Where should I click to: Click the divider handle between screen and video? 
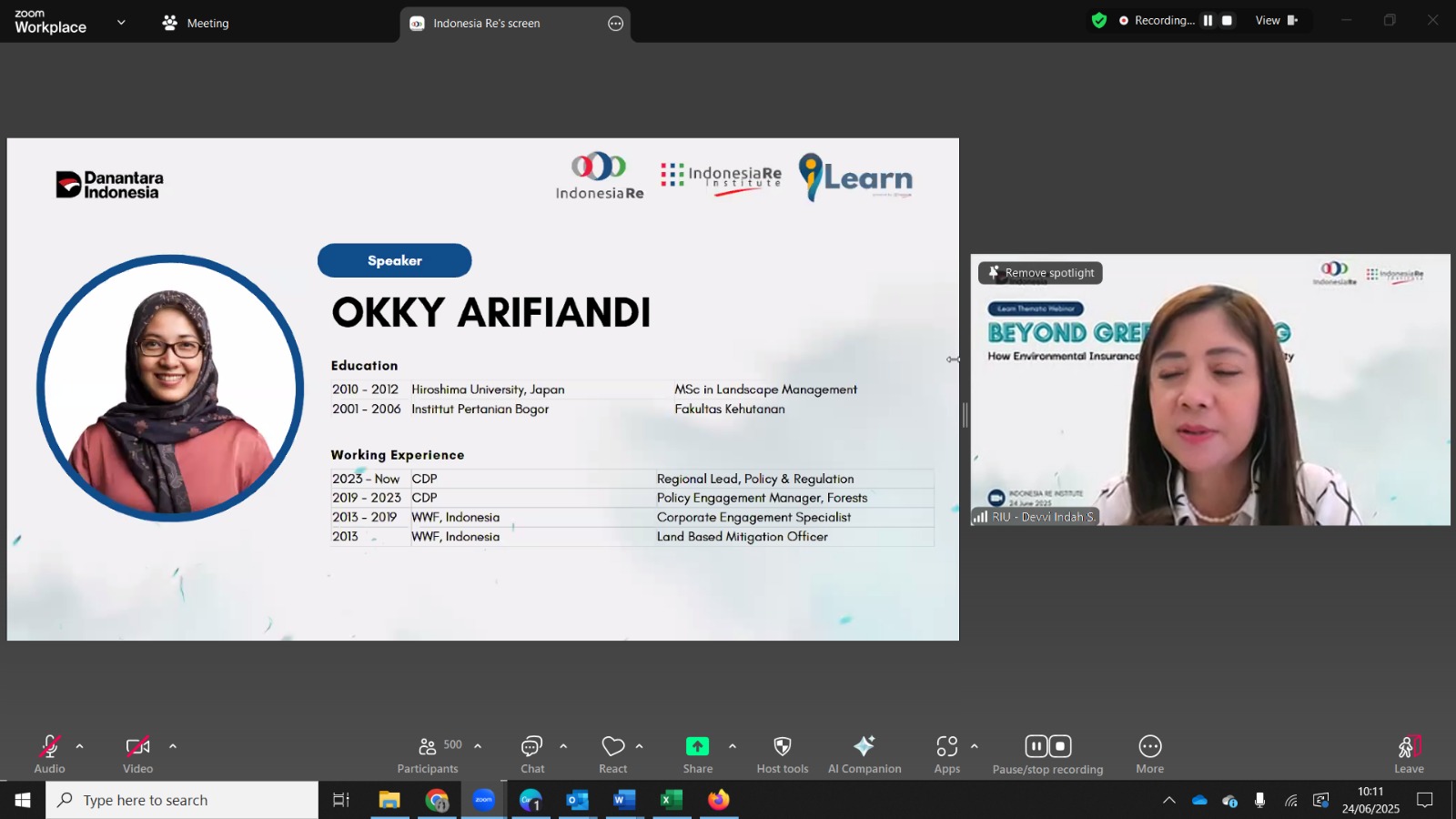(965, 415)
